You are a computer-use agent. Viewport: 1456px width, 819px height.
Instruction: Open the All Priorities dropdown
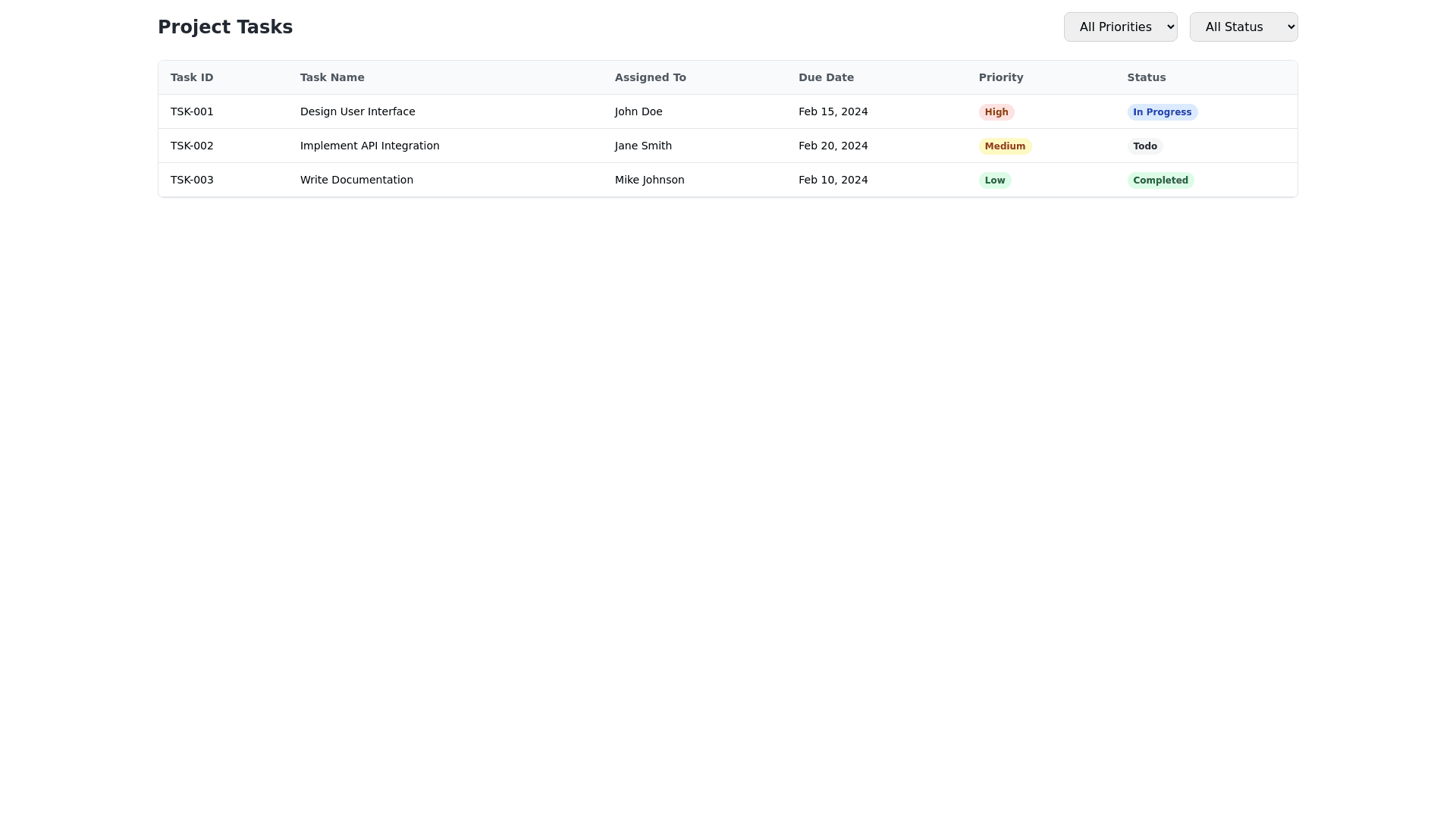1120,27
